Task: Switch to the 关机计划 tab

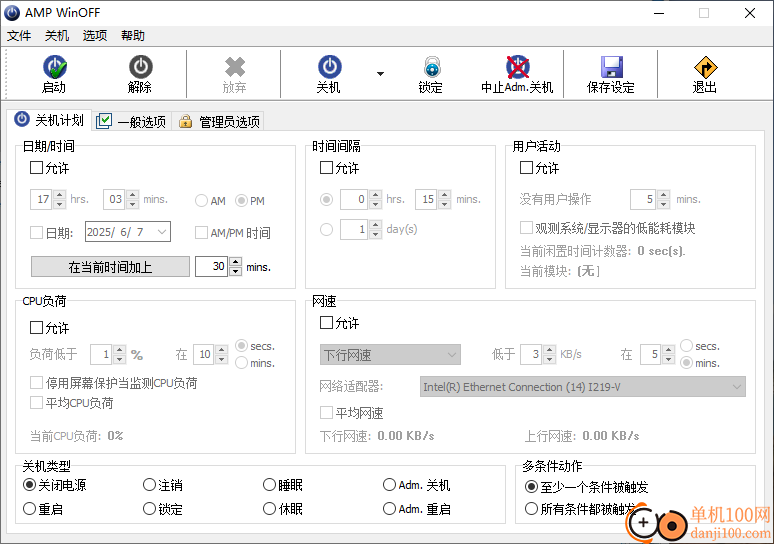Action: [x=49, y=120]
